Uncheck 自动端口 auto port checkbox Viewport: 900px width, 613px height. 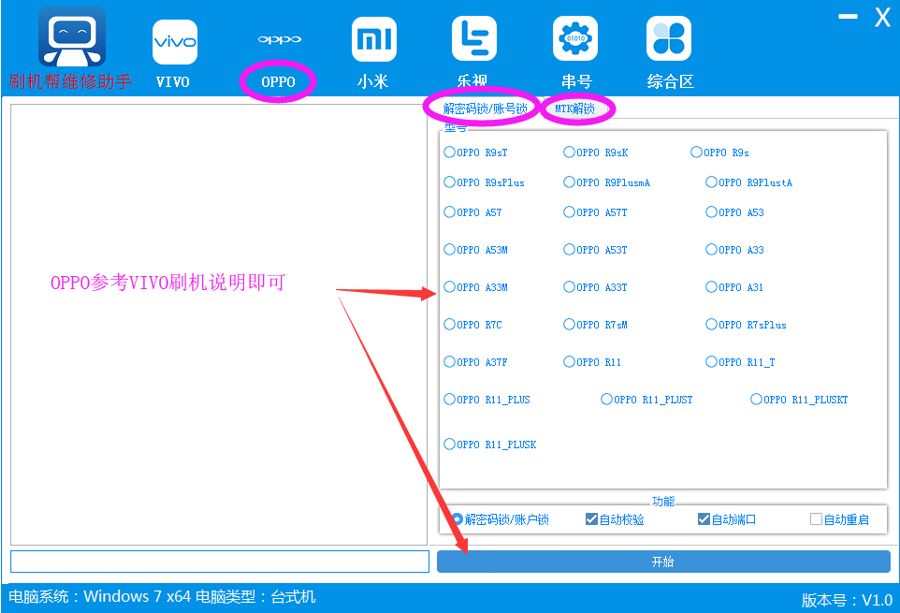[x=727, y=519]
